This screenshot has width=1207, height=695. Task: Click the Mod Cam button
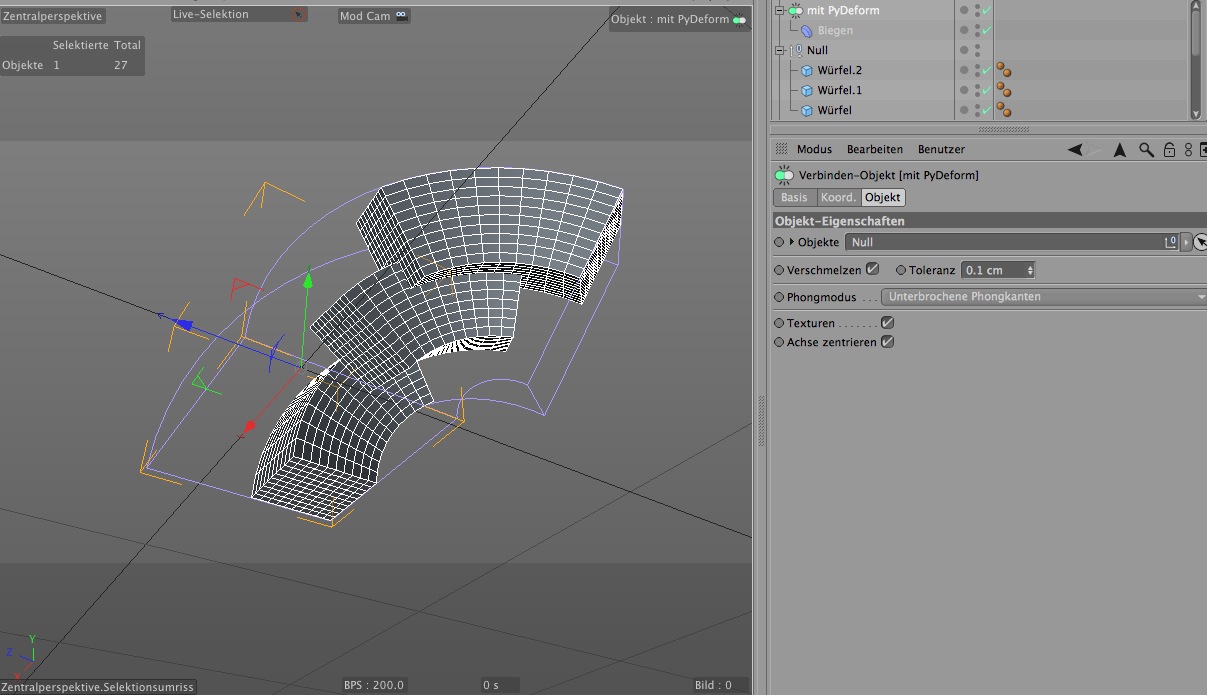373,16
